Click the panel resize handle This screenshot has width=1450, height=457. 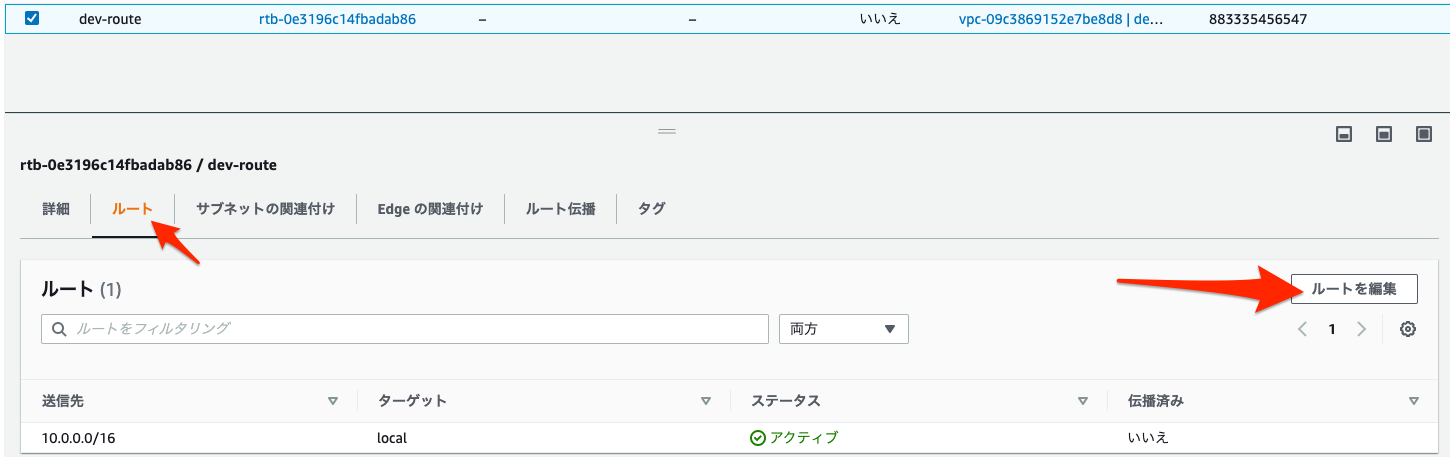coord(667,132)
